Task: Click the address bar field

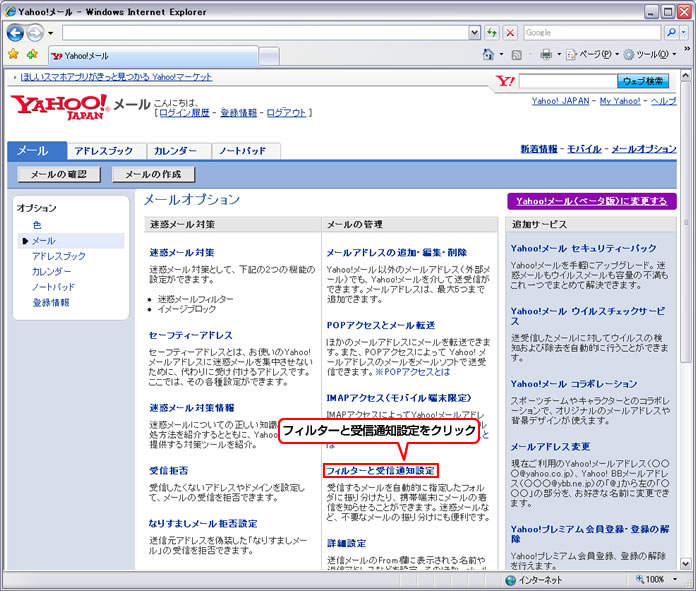Action: coord(265,32)
